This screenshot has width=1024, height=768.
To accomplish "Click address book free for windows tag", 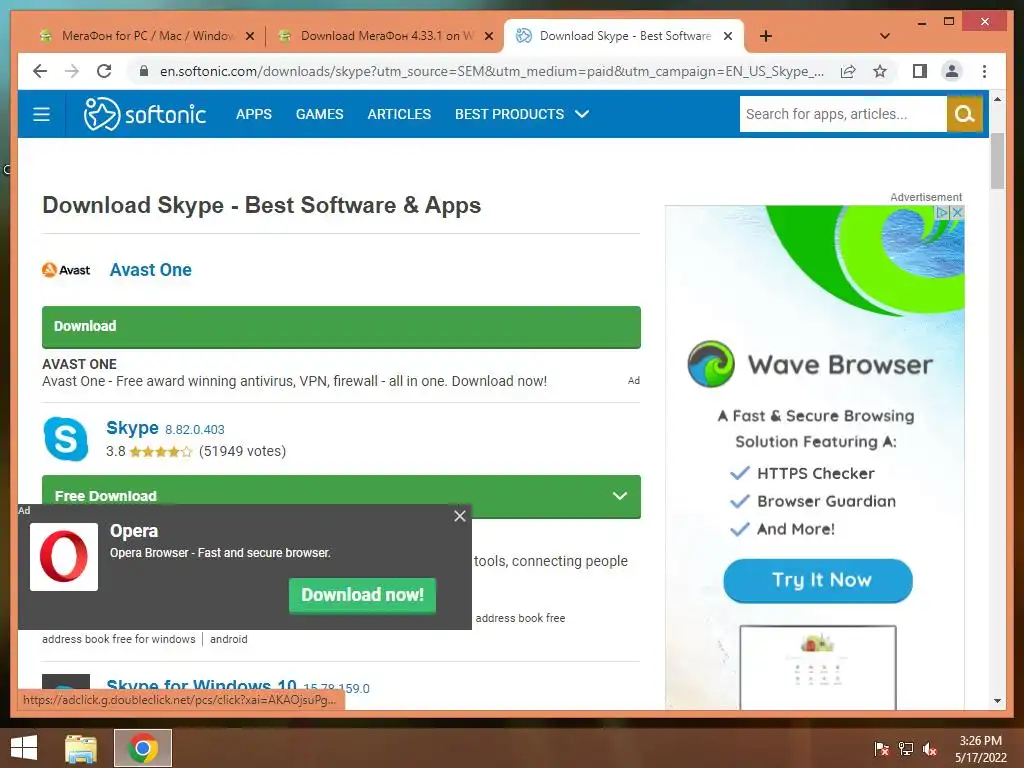I will (x=119, y=639).
